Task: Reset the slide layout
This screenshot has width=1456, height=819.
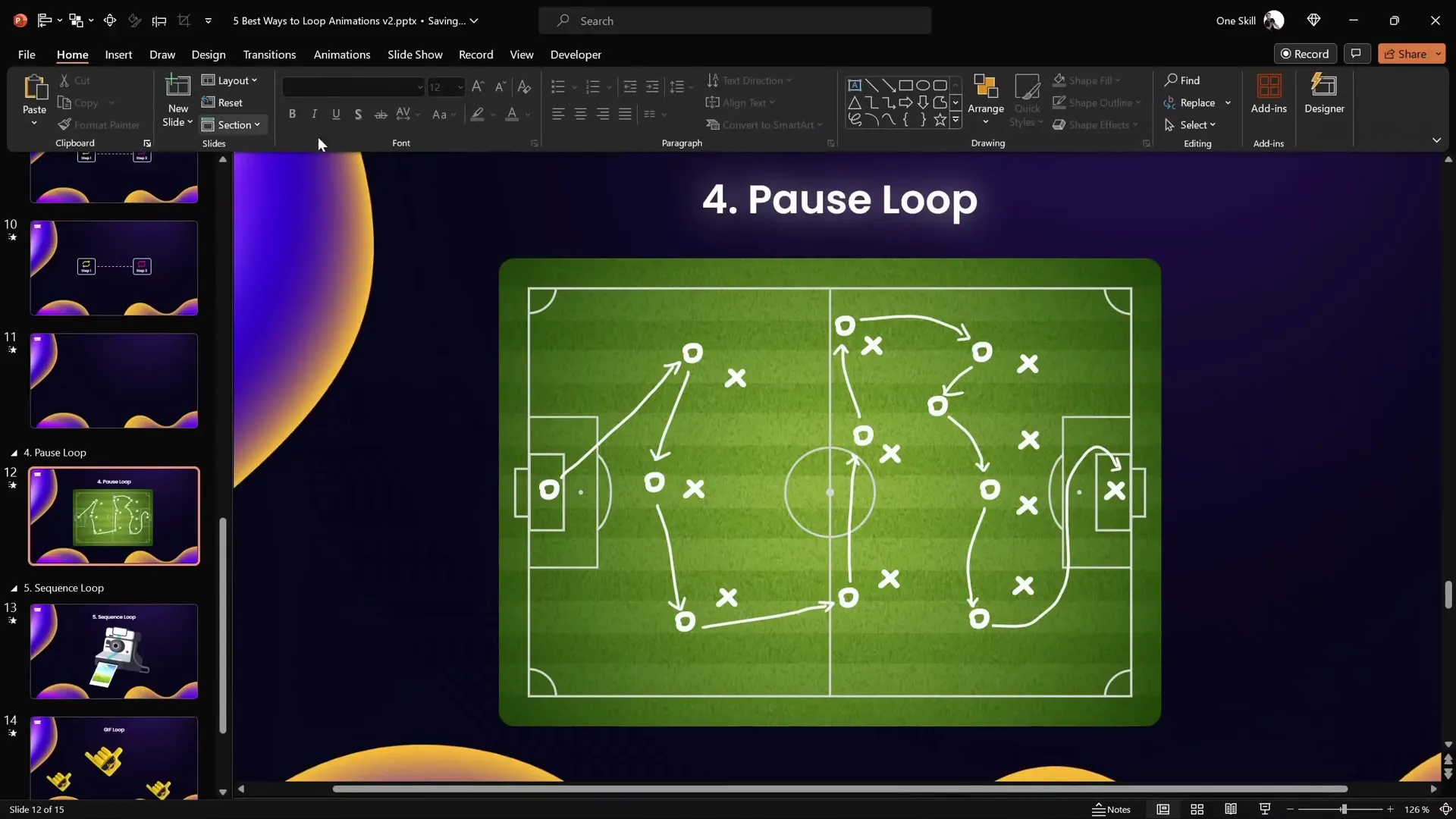Action: [222, 102]
